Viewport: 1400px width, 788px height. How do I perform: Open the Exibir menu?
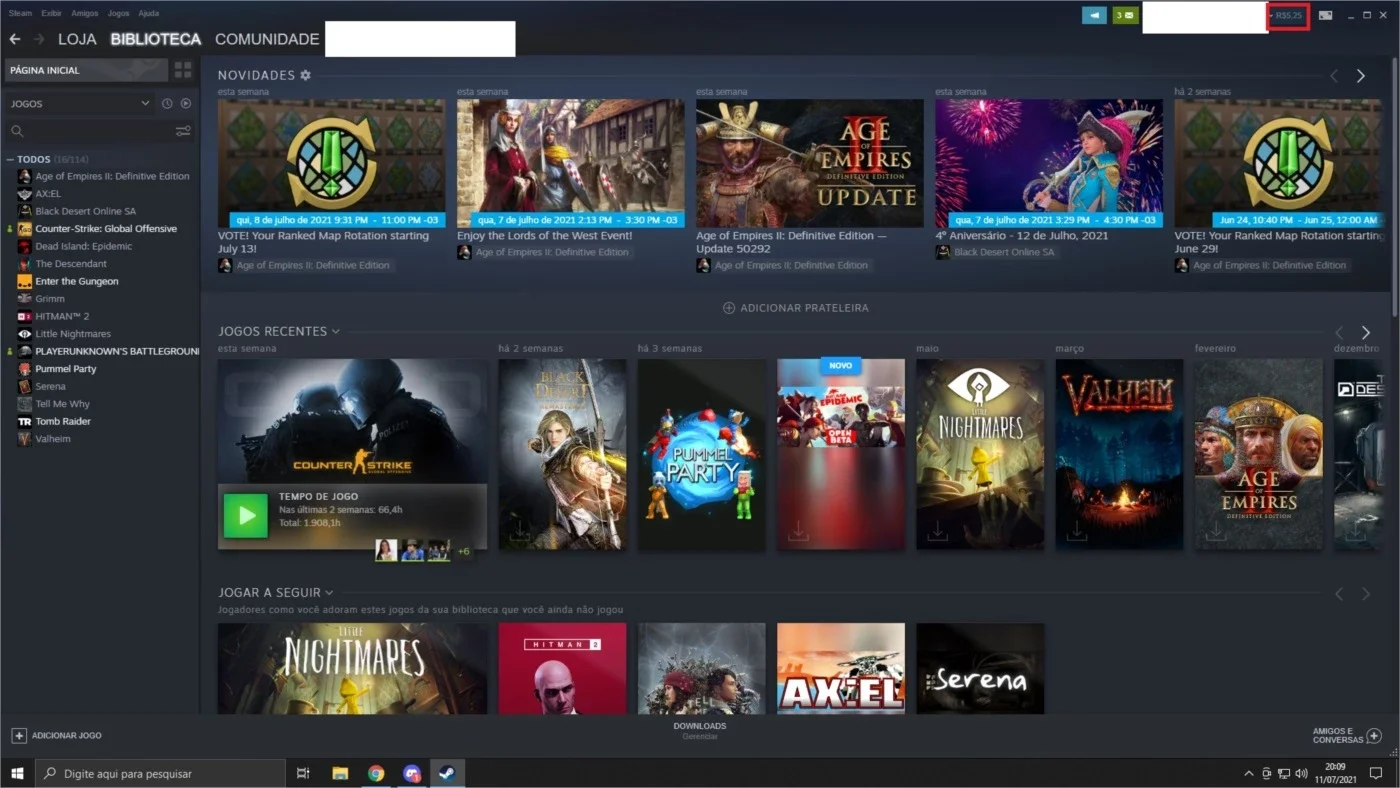pyautogui.click(x=51, y=13)
